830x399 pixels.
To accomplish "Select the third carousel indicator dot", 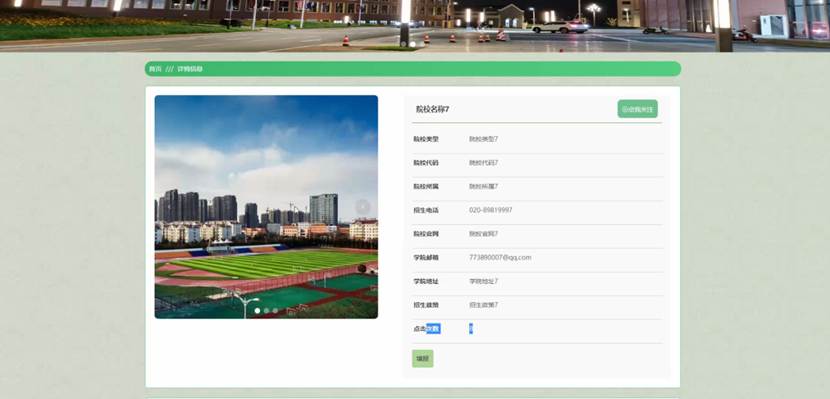I will pos(275,311).
